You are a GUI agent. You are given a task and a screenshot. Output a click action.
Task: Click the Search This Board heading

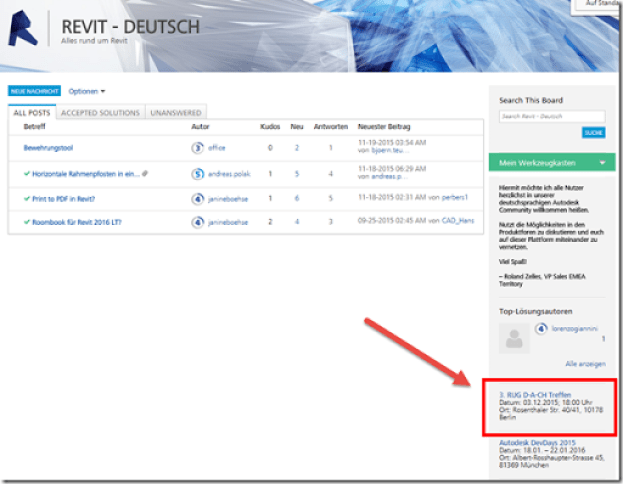(531, 100)
